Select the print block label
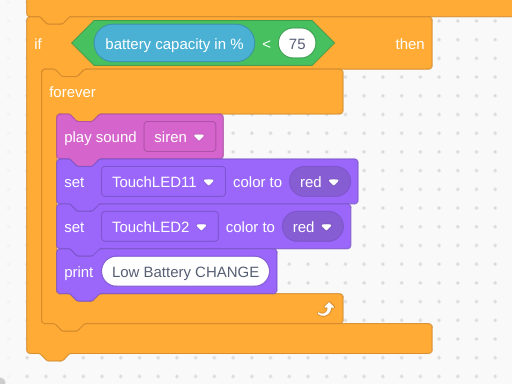This screenshot has width=512, height=384. [79, 272]
